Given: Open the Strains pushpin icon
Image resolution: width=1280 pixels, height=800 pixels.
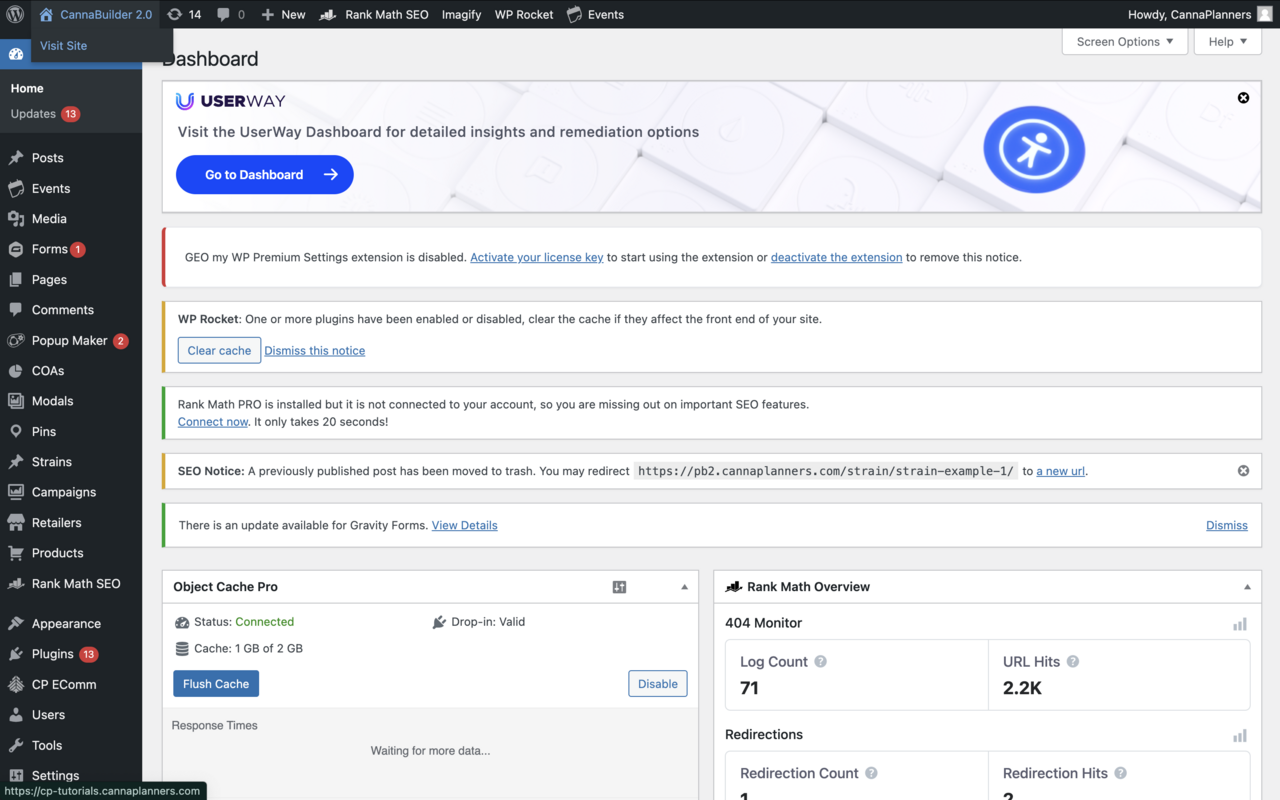Looking at the screenshot, I should [15, 462].
